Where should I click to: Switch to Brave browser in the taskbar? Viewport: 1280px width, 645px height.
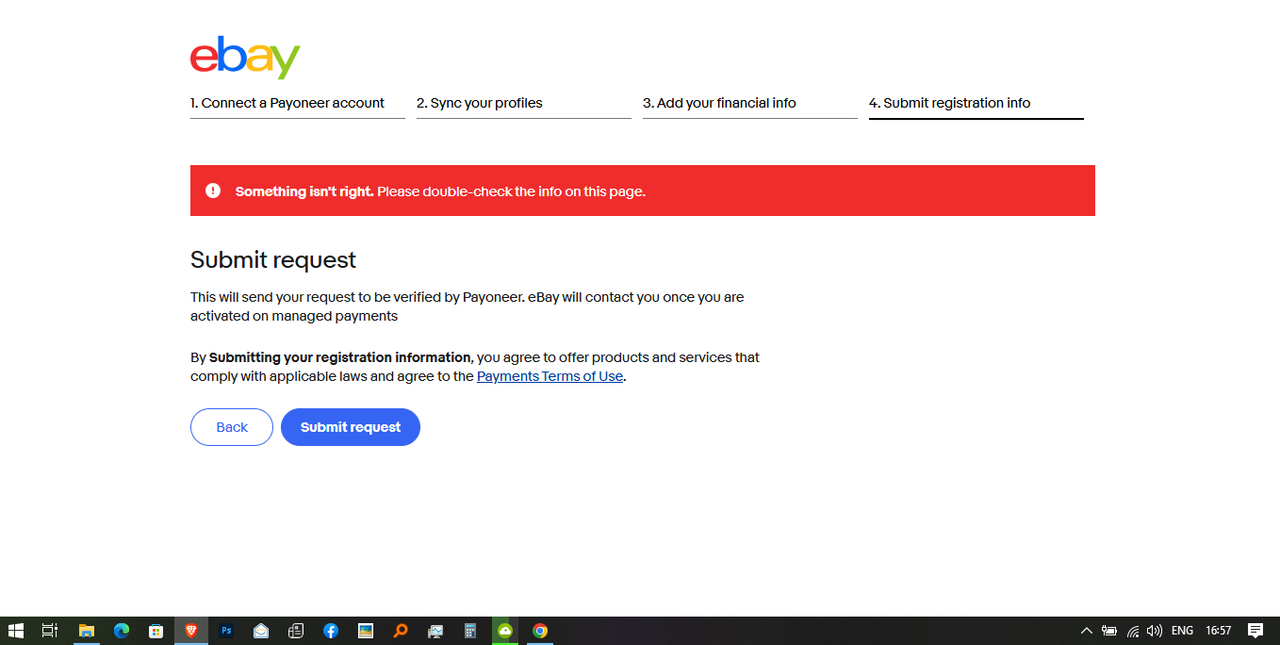pyautogui.click(x=191, y=631)
